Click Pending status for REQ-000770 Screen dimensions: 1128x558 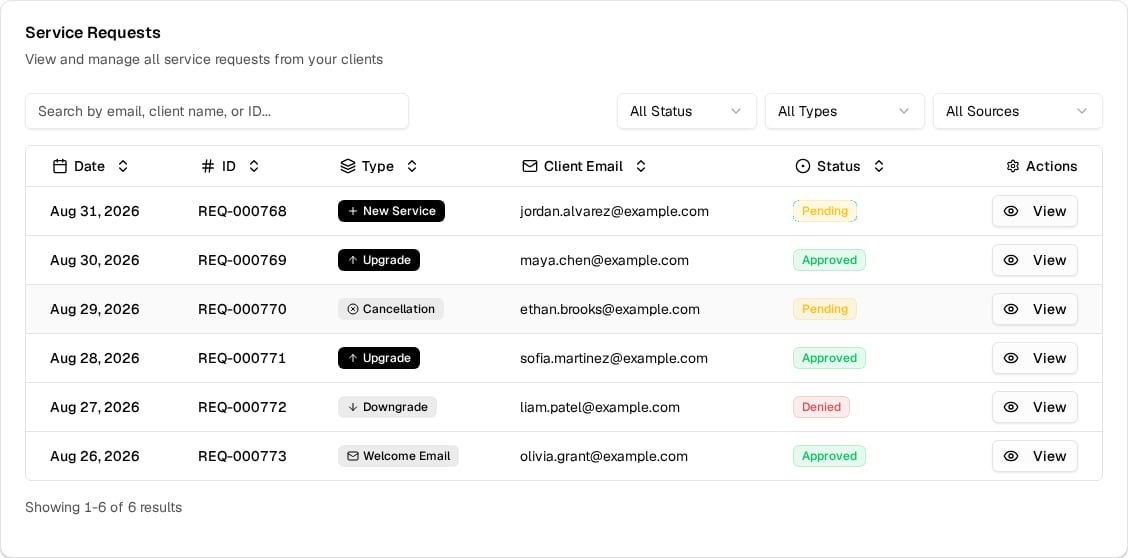(824, 309)
